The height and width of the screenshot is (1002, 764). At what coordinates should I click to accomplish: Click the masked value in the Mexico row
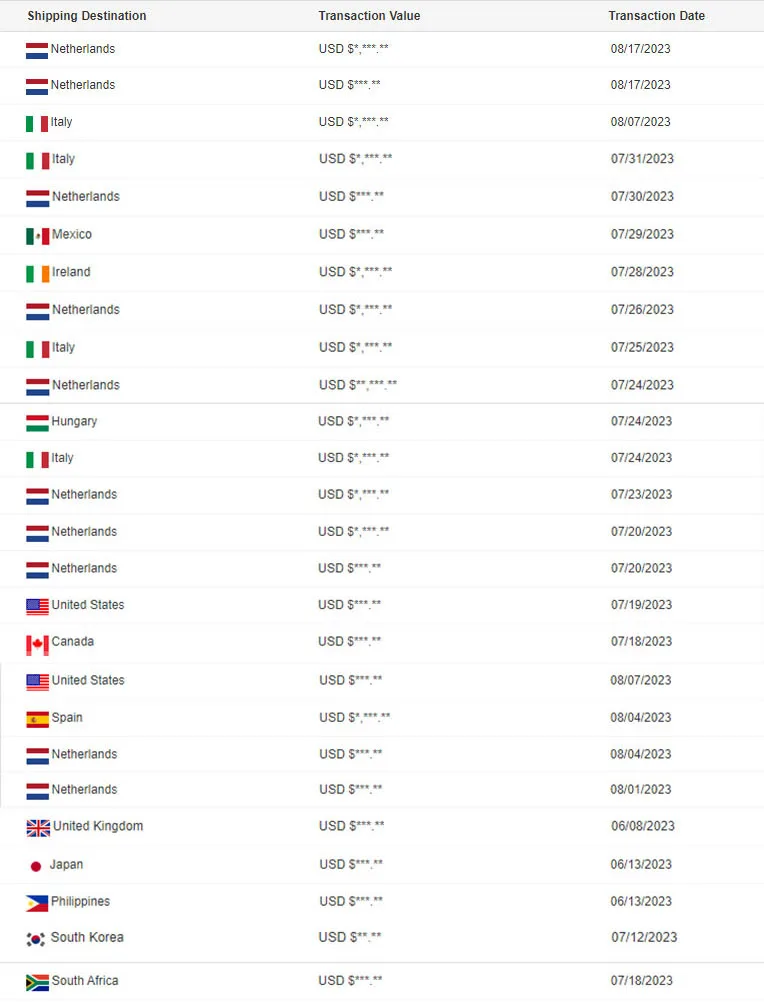[x=351, y=234]
